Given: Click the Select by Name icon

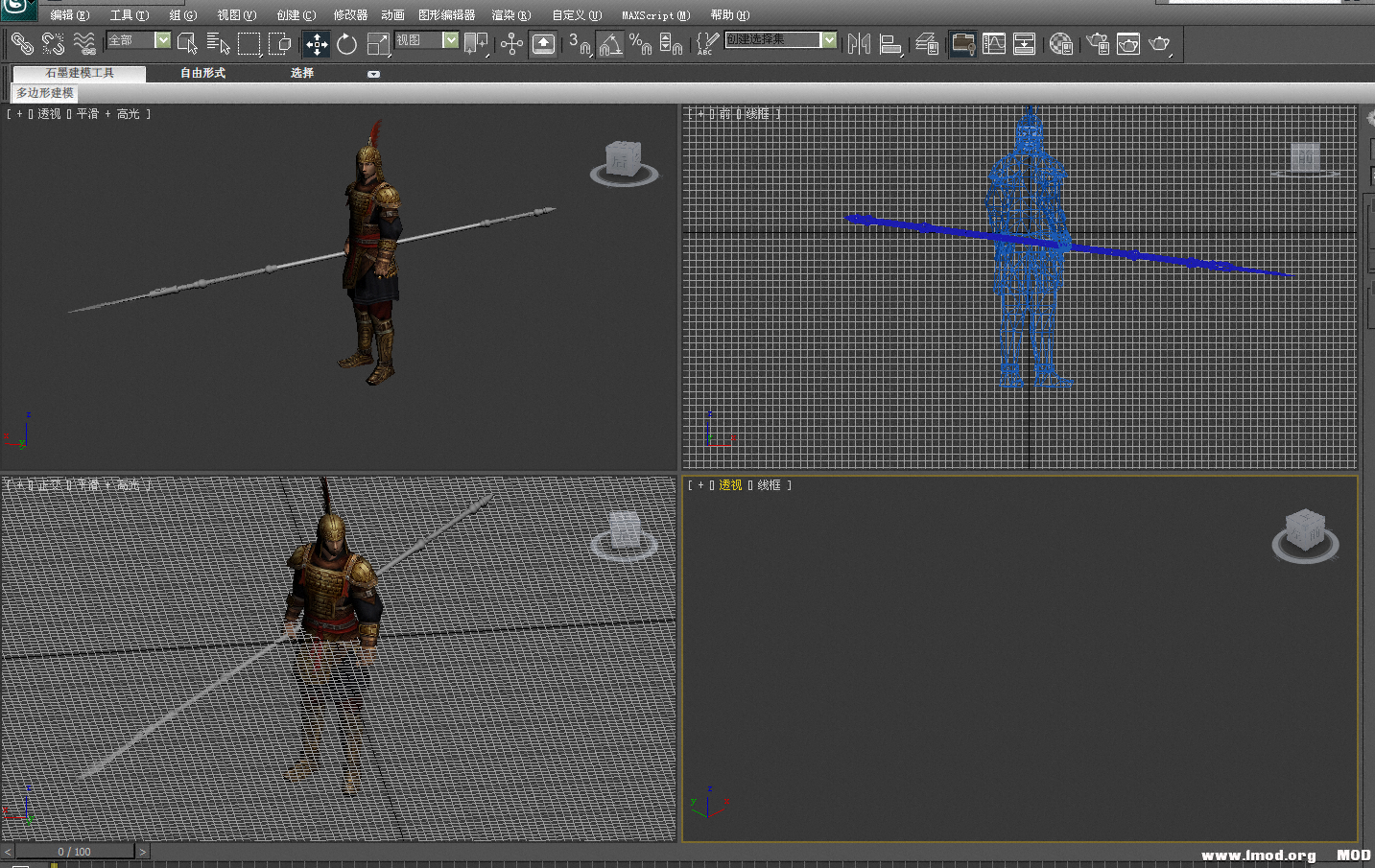Looking at the screenshot, I should click(218, 44).
